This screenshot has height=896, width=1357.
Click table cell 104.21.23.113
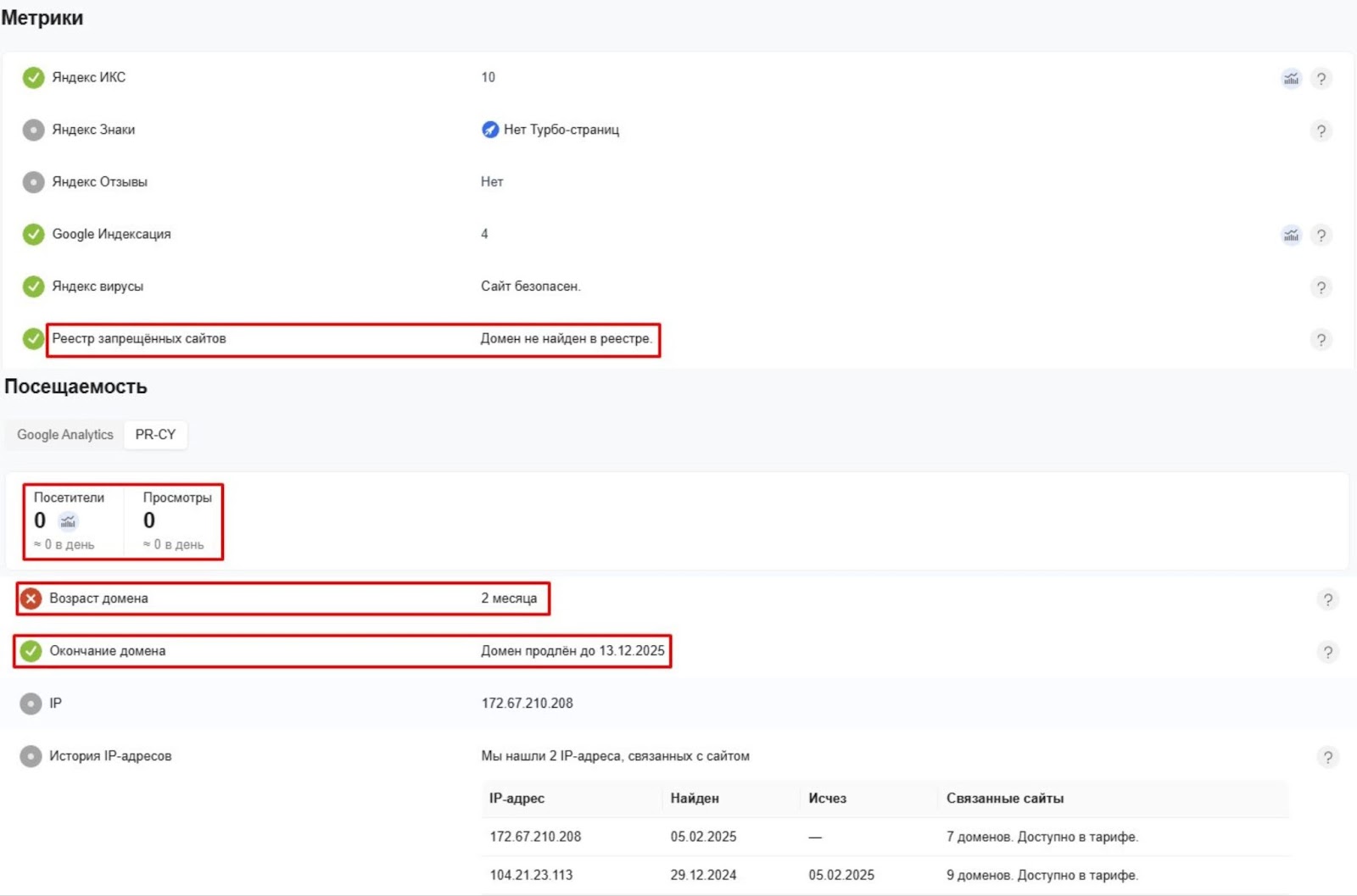(531, 875)
